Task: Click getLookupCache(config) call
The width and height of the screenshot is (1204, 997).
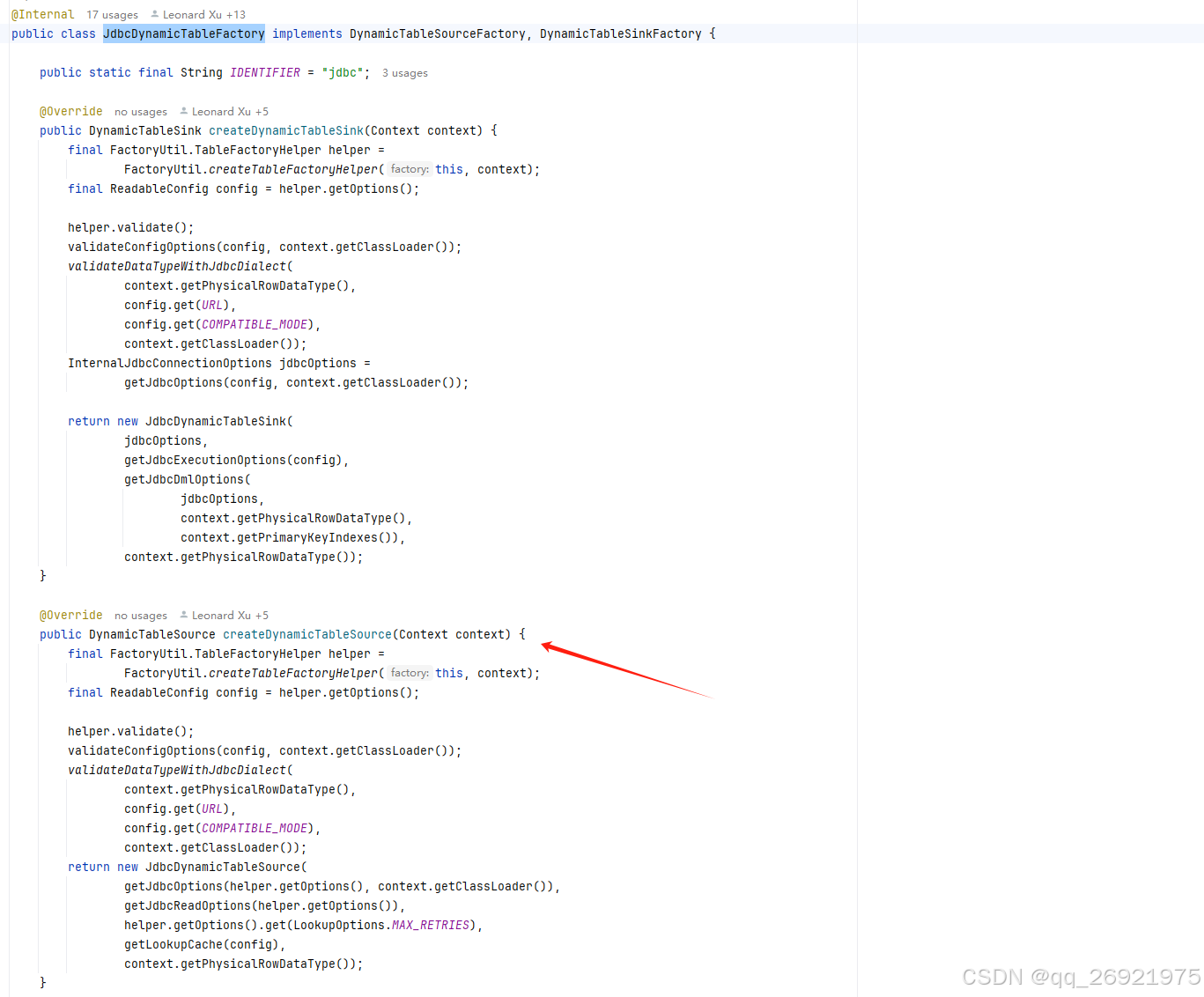Action: pyautogui.click(x=202, y=944)
